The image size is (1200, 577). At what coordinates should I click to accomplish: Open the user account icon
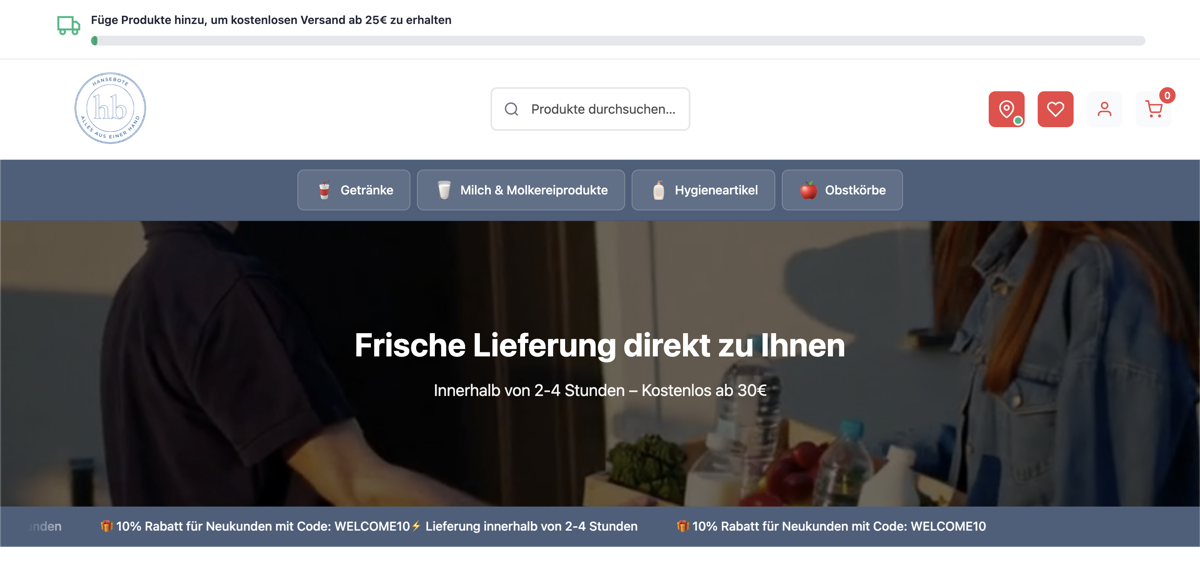1104,109
